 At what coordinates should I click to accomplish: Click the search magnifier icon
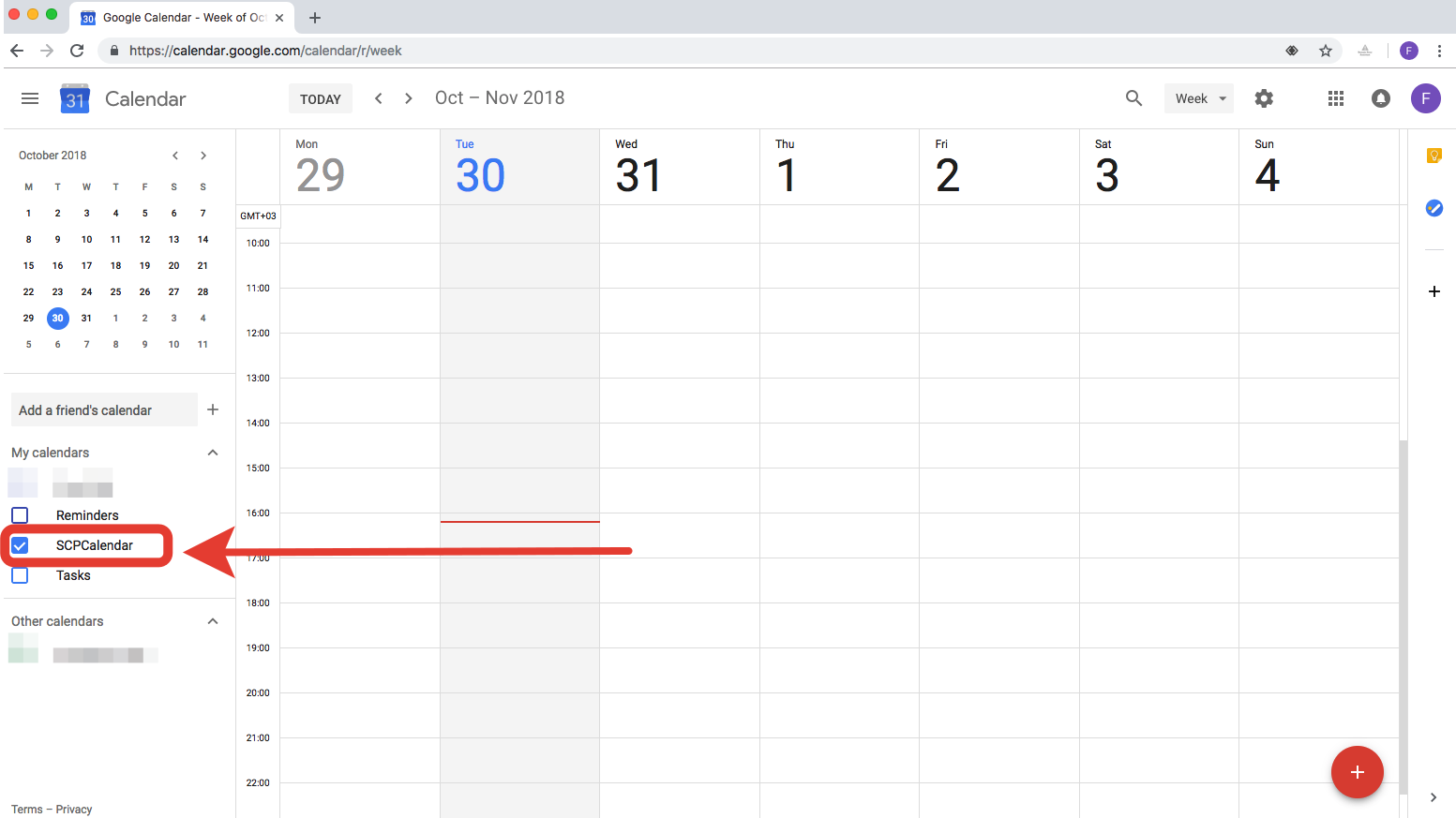(1133, 98)
